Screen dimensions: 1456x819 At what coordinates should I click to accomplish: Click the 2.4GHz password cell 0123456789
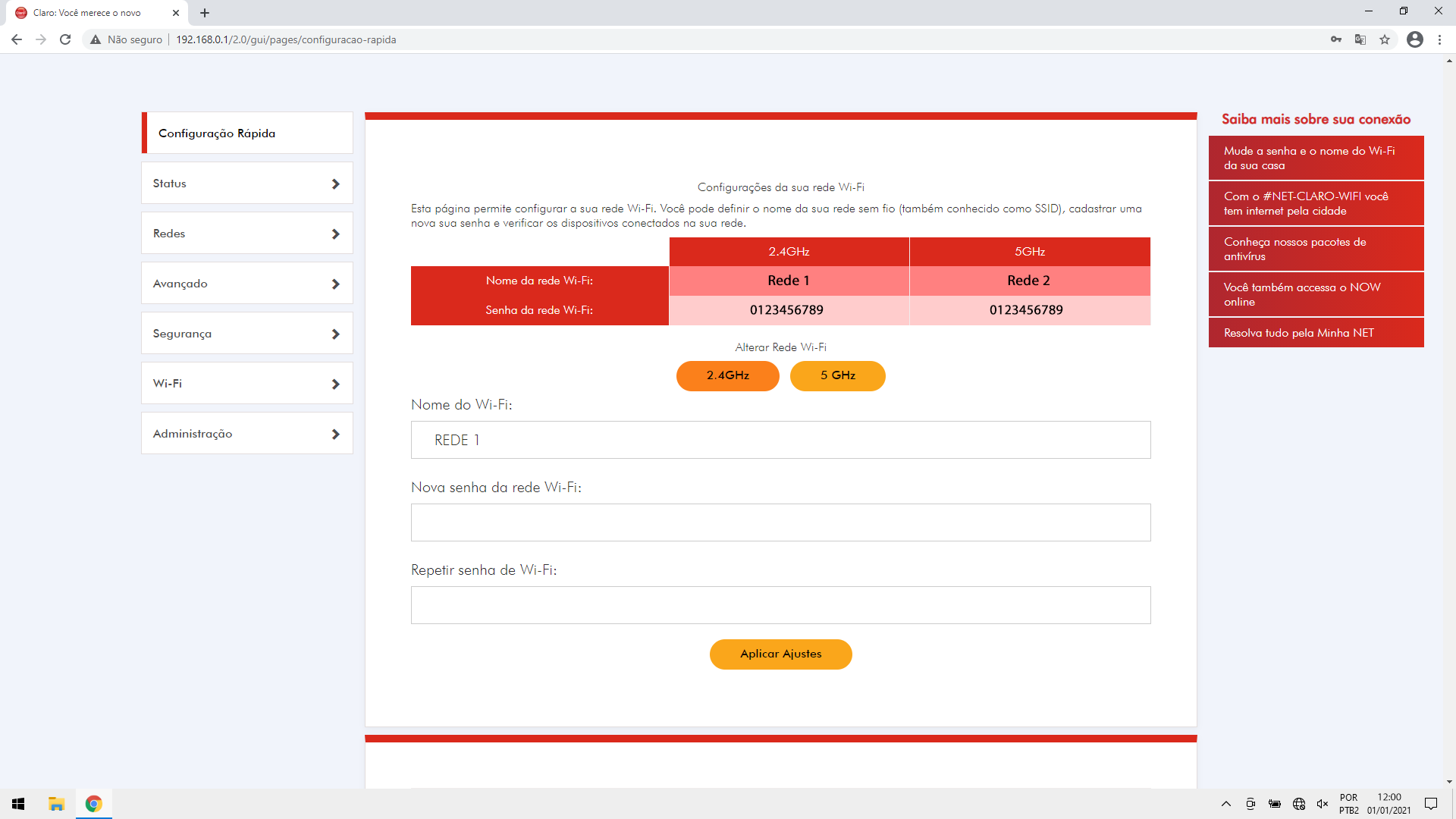point(789,310)
